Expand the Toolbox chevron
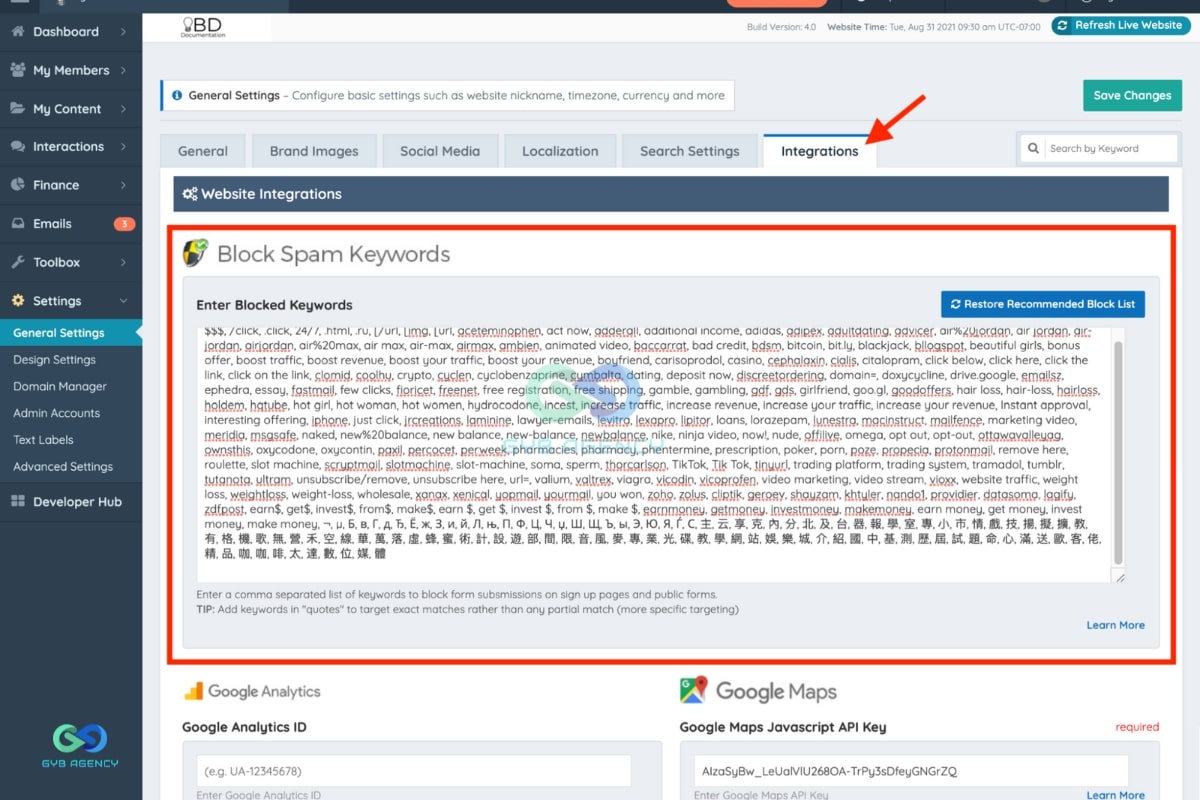Screen dimensions: 1200x800 pyautogui.click(x=123, y=262)
